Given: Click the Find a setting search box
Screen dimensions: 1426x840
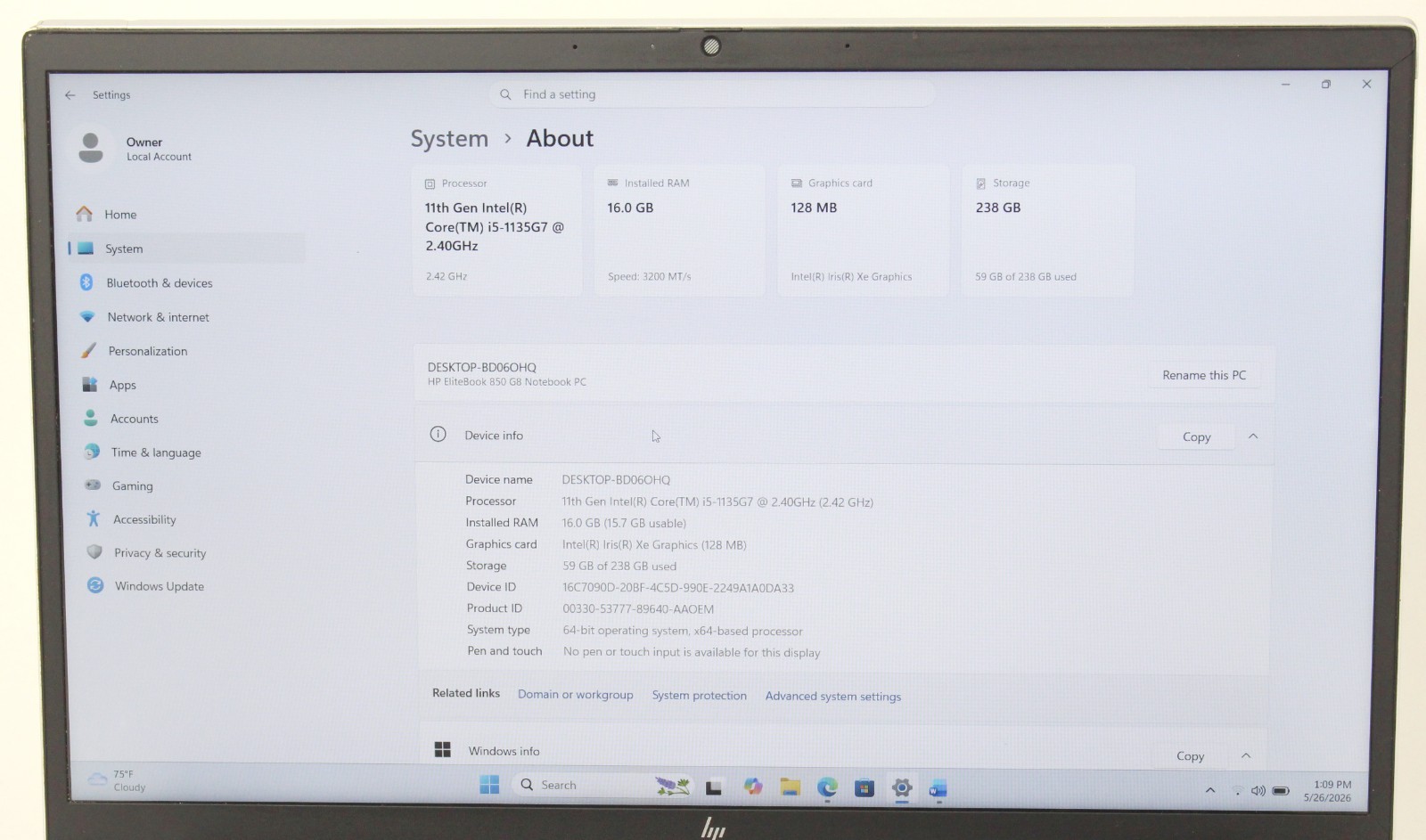Looking at the screenshot, I should point(712,94).
